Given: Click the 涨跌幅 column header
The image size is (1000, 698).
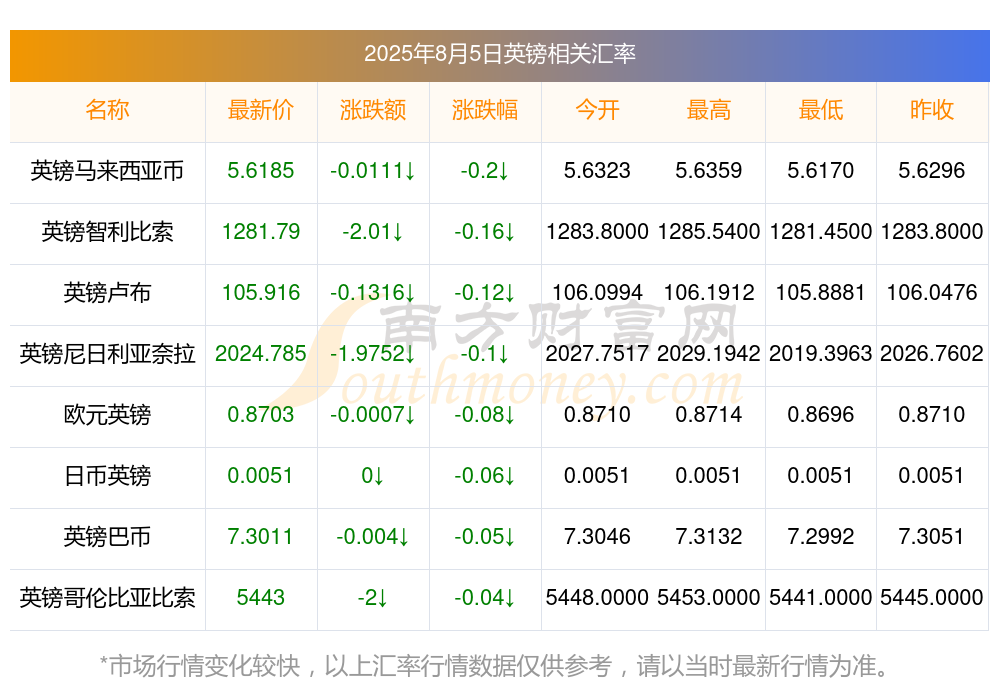Looking at the screenshot, I should [x=485, y=110].
